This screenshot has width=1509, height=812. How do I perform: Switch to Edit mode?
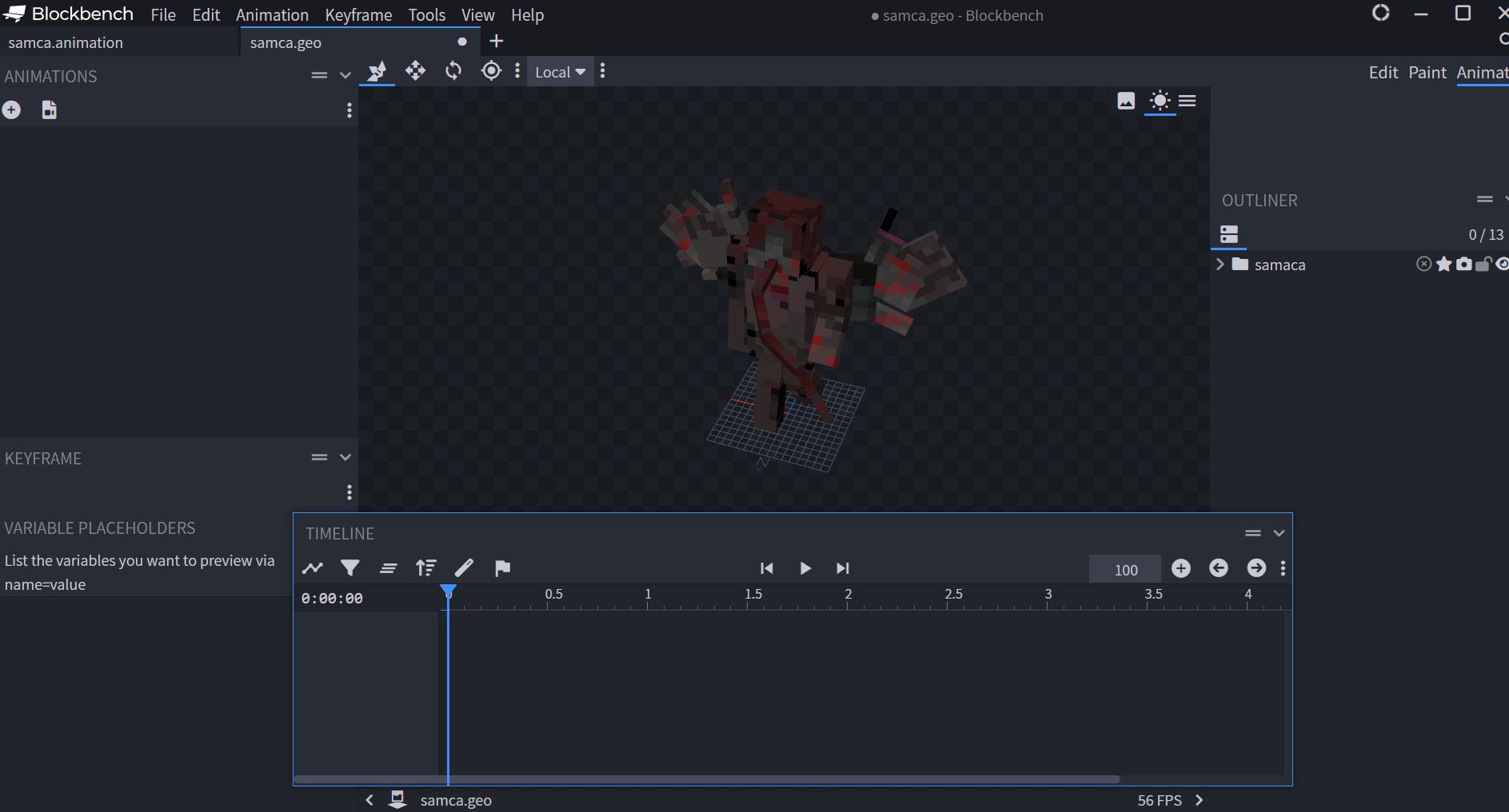1383,73
